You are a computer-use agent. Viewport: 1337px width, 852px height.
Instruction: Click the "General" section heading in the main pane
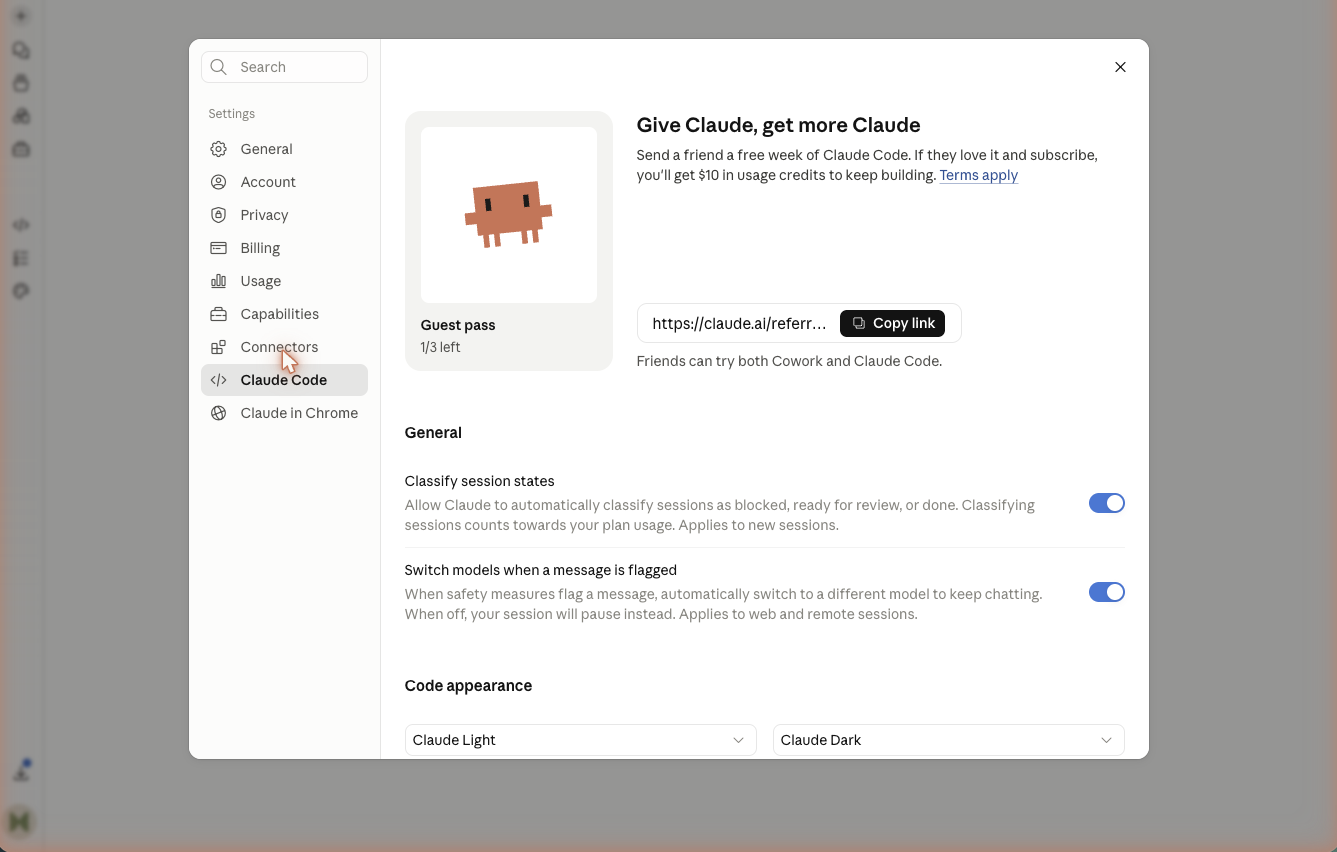(433, 433)
